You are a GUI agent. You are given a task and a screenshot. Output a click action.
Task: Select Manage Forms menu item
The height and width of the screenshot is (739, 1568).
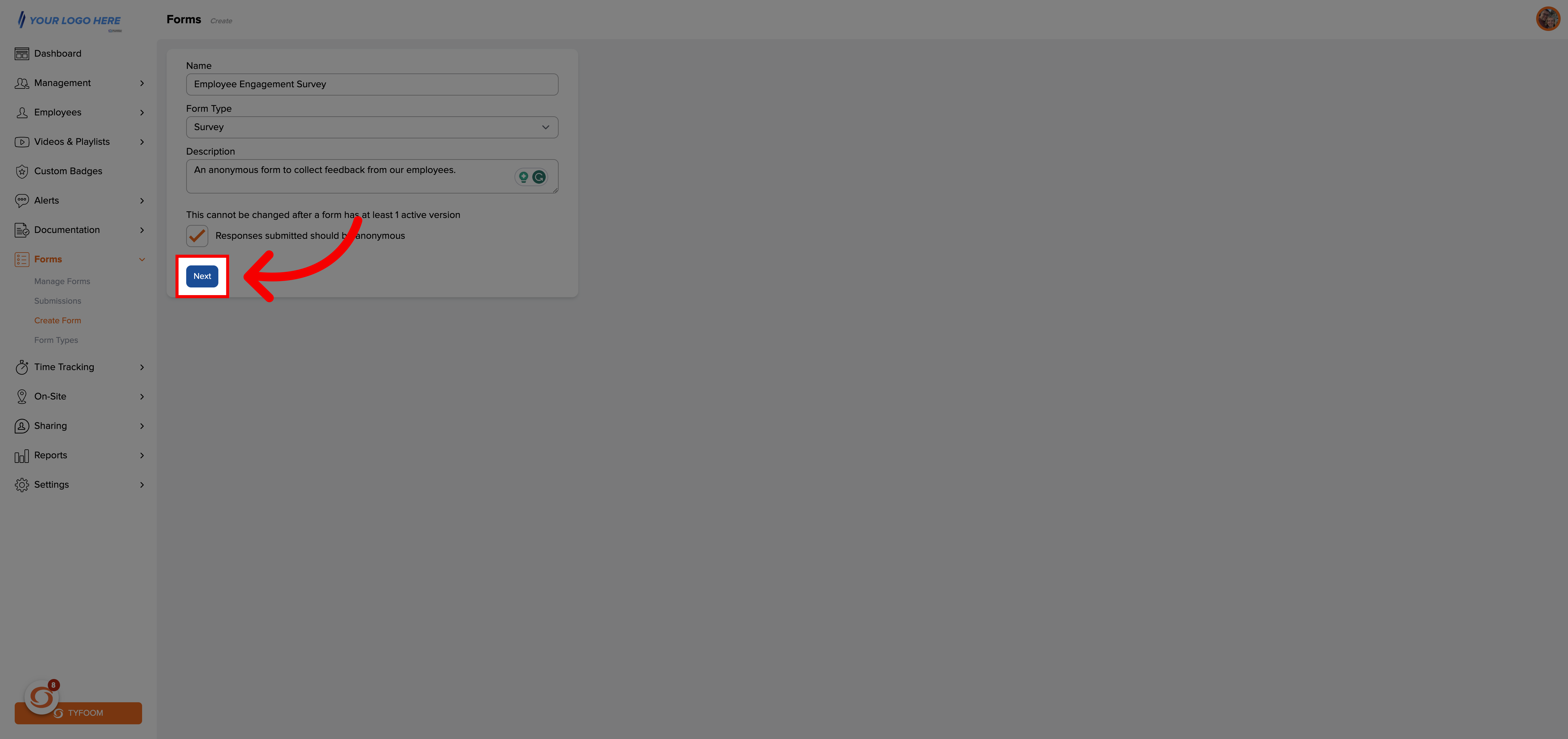click(x=62, y=281)
